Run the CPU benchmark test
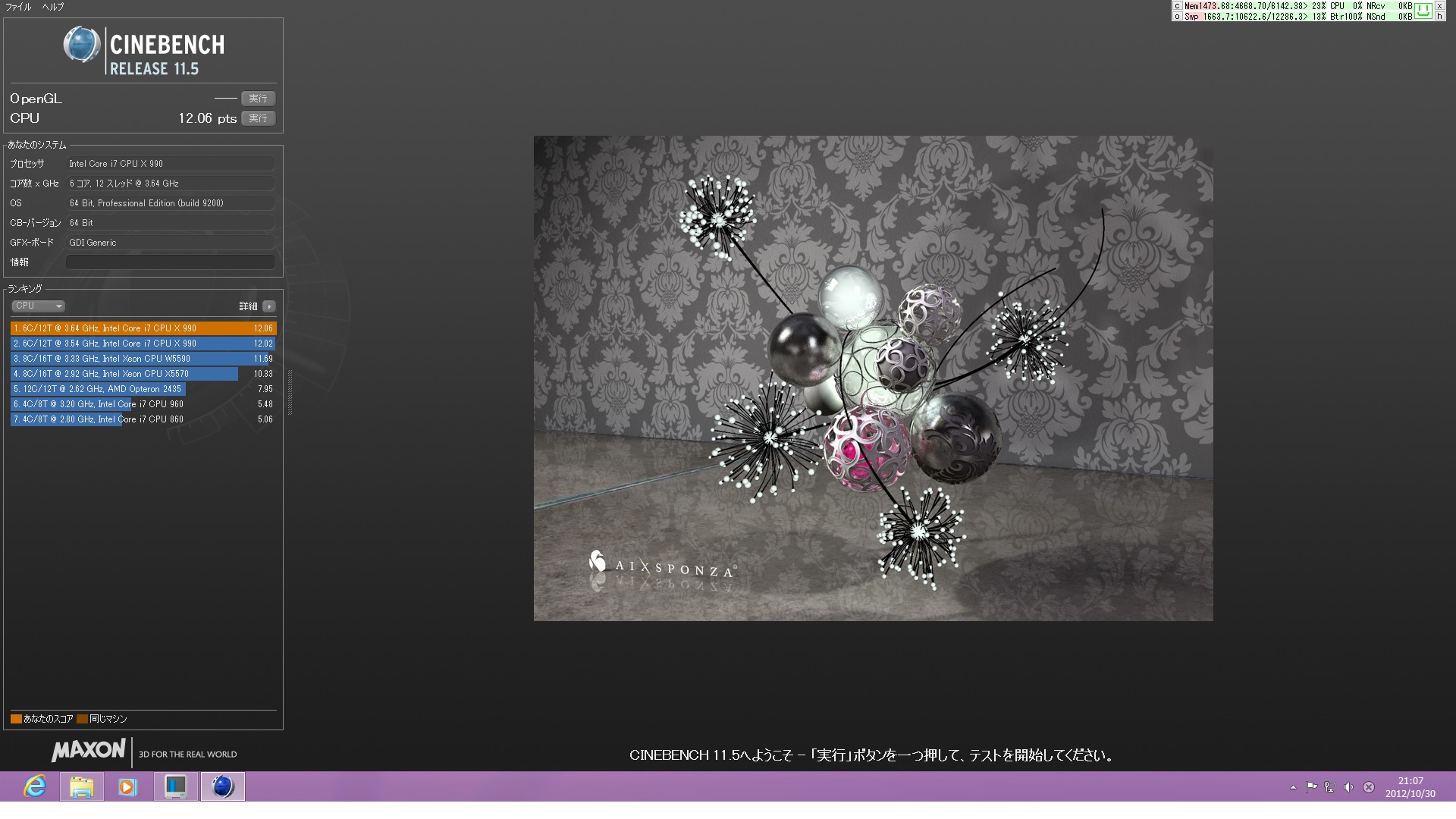The width and height of the screenshot is (1456, 819). [258, 118]
